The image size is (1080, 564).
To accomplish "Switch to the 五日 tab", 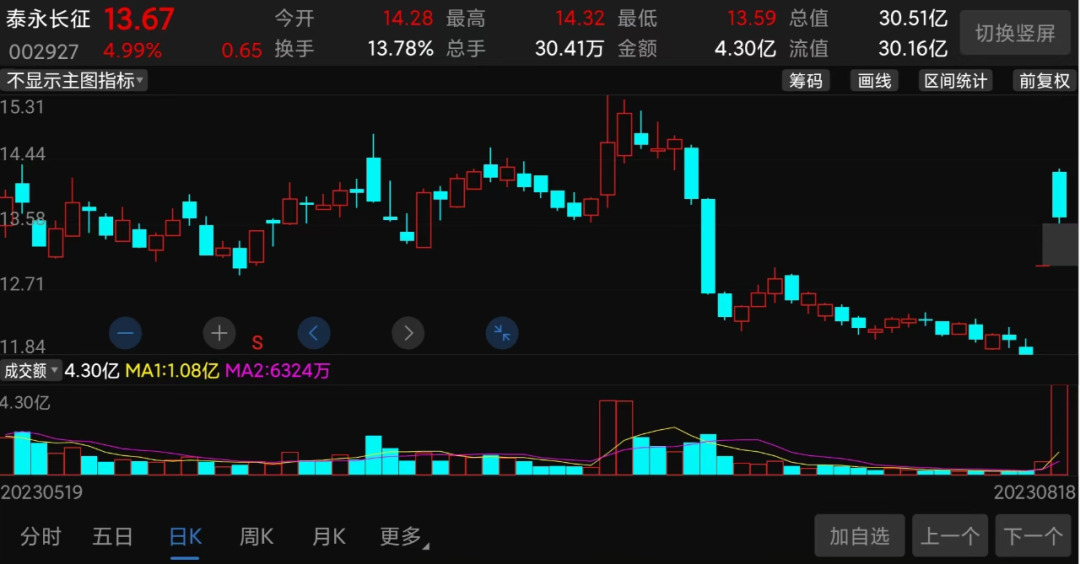I will pos(112,536).
